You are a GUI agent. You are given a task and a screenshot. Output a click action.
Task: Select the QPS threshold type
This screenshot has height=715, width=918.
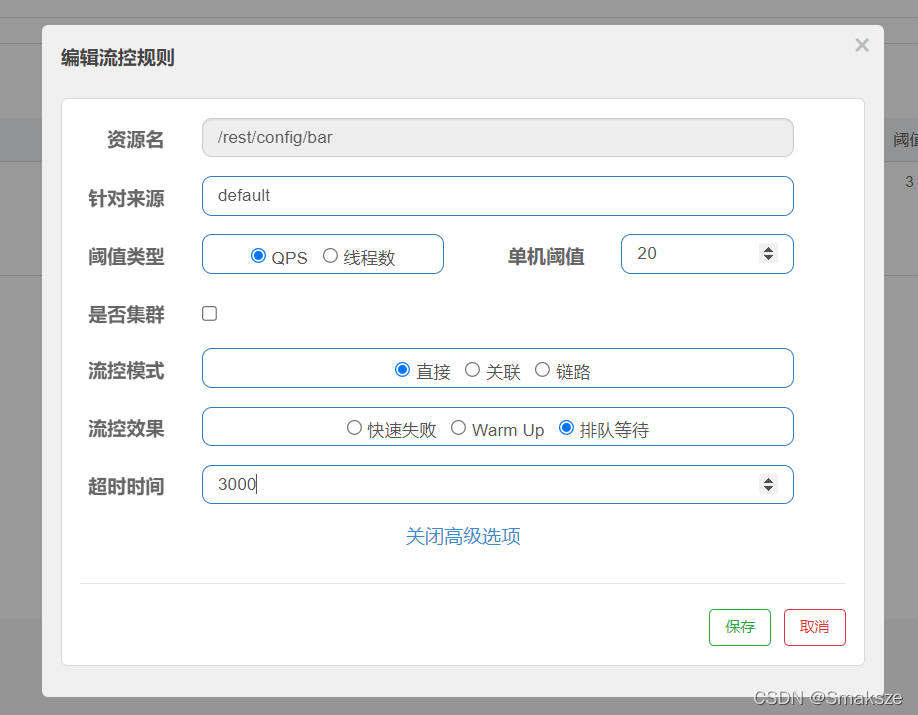pyautogui.click(x=258, y=257)
